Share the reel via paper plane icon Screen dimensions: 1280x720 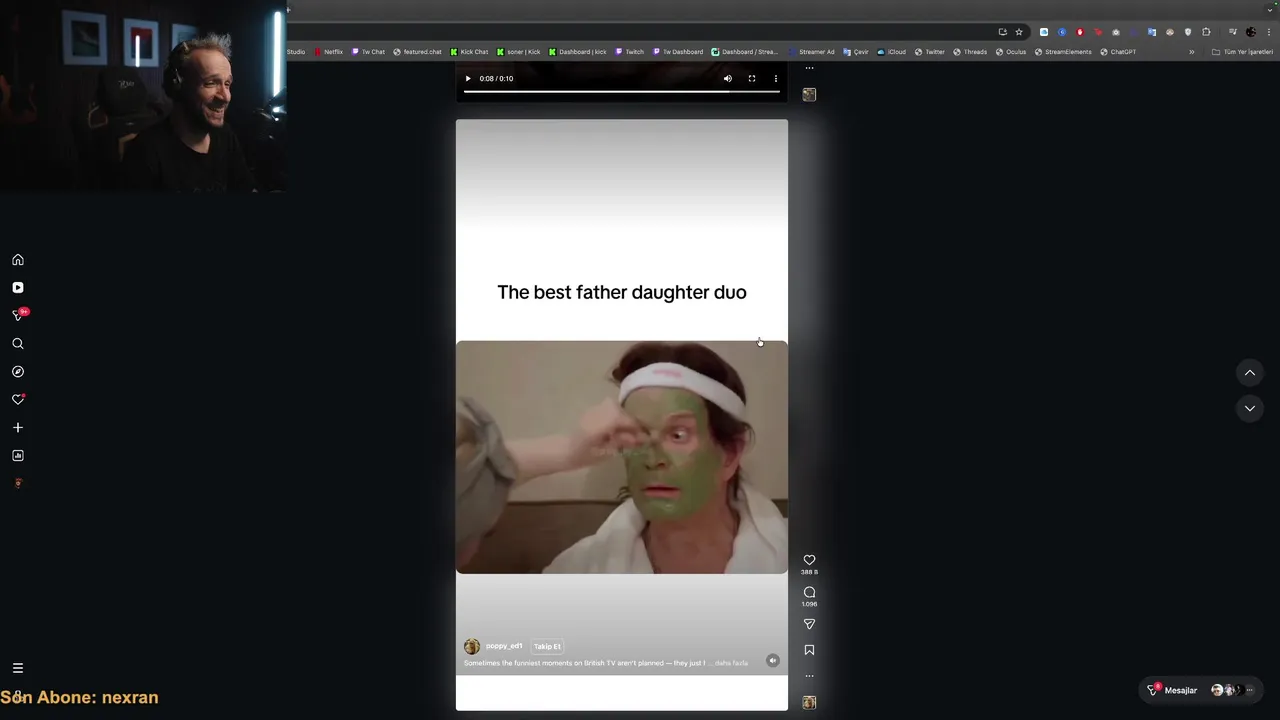pyautogui.click(x=809, y=624)
